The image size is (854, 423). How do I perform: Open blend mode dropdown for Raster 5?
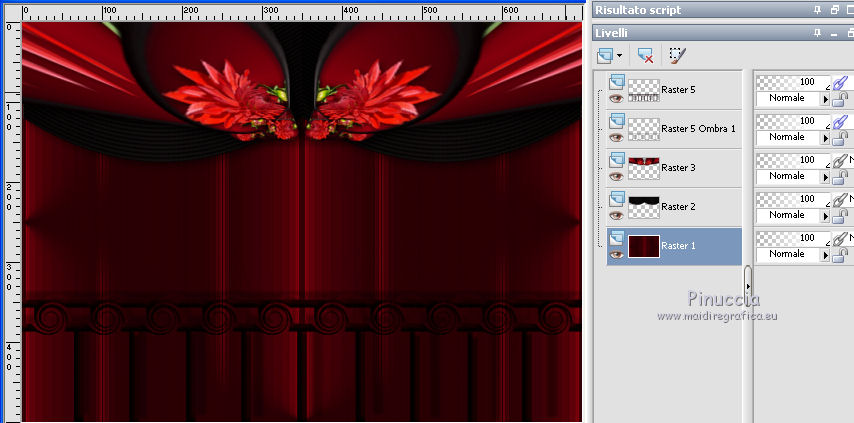pyautogui.click(x=826, y=99)
